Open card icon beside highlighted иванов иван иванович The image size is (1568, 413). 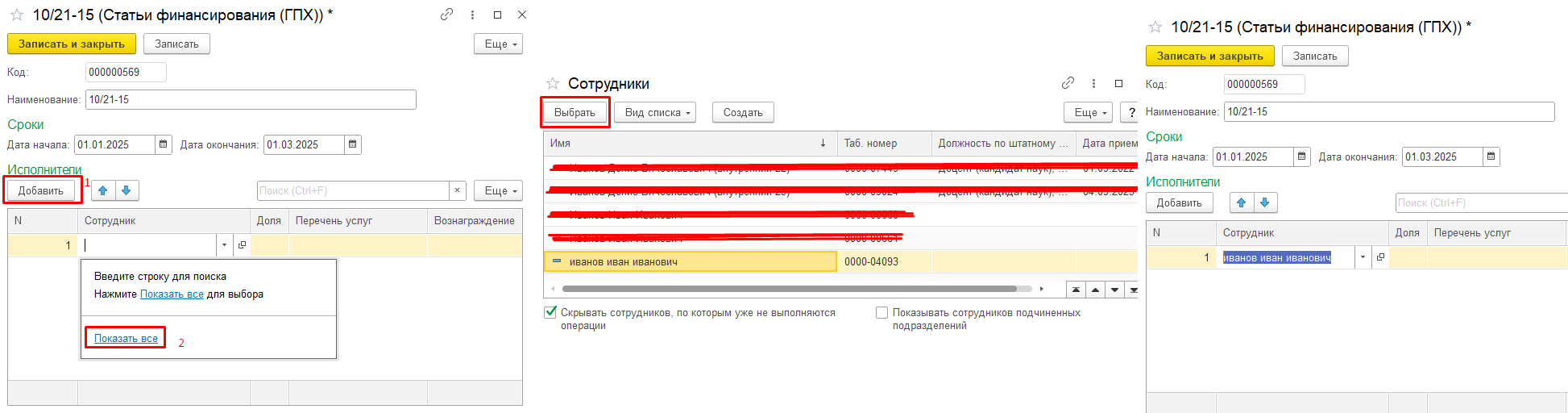coord(1380,257)
